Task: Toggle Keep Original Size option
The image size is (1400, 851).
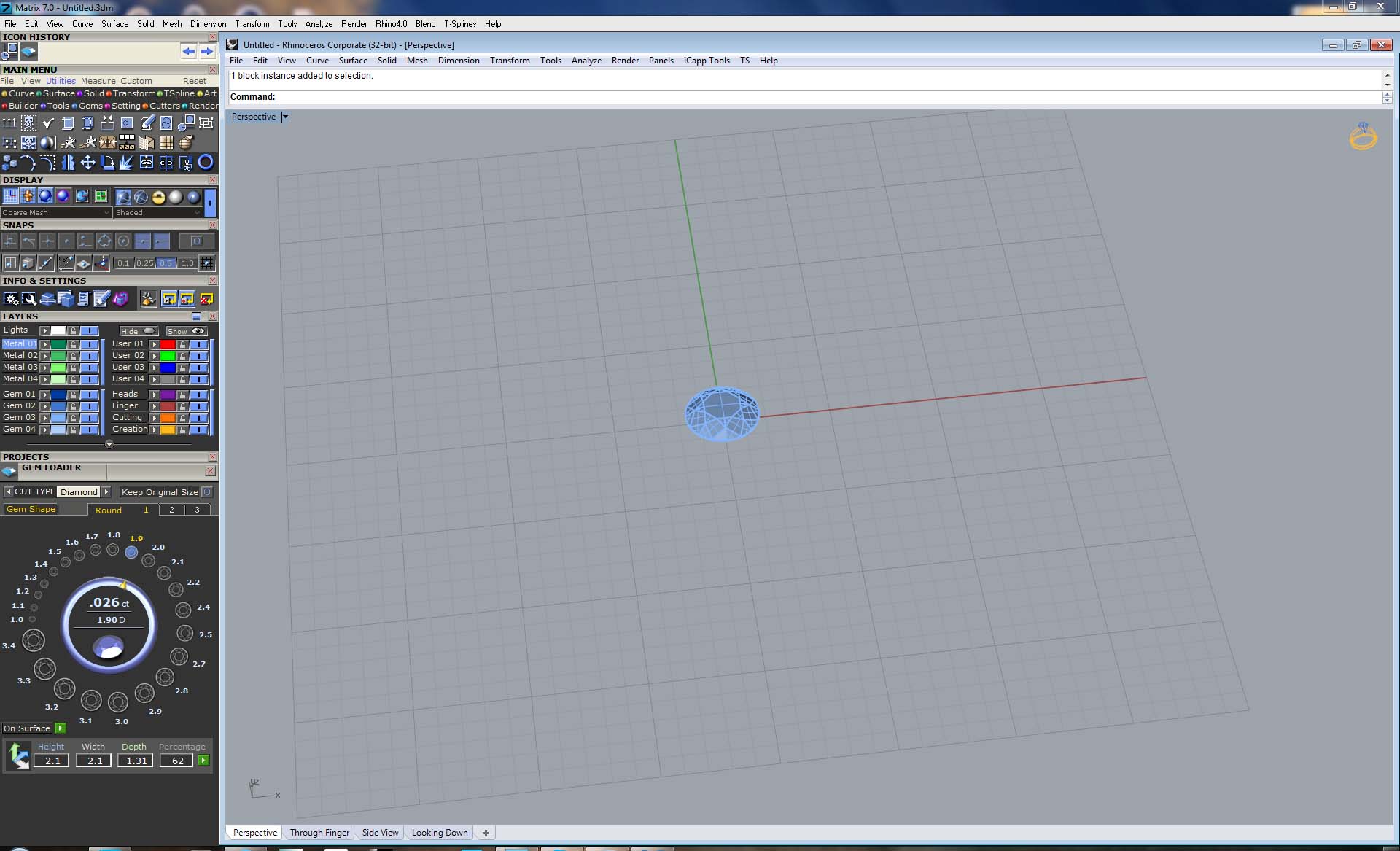Action: 207,492
